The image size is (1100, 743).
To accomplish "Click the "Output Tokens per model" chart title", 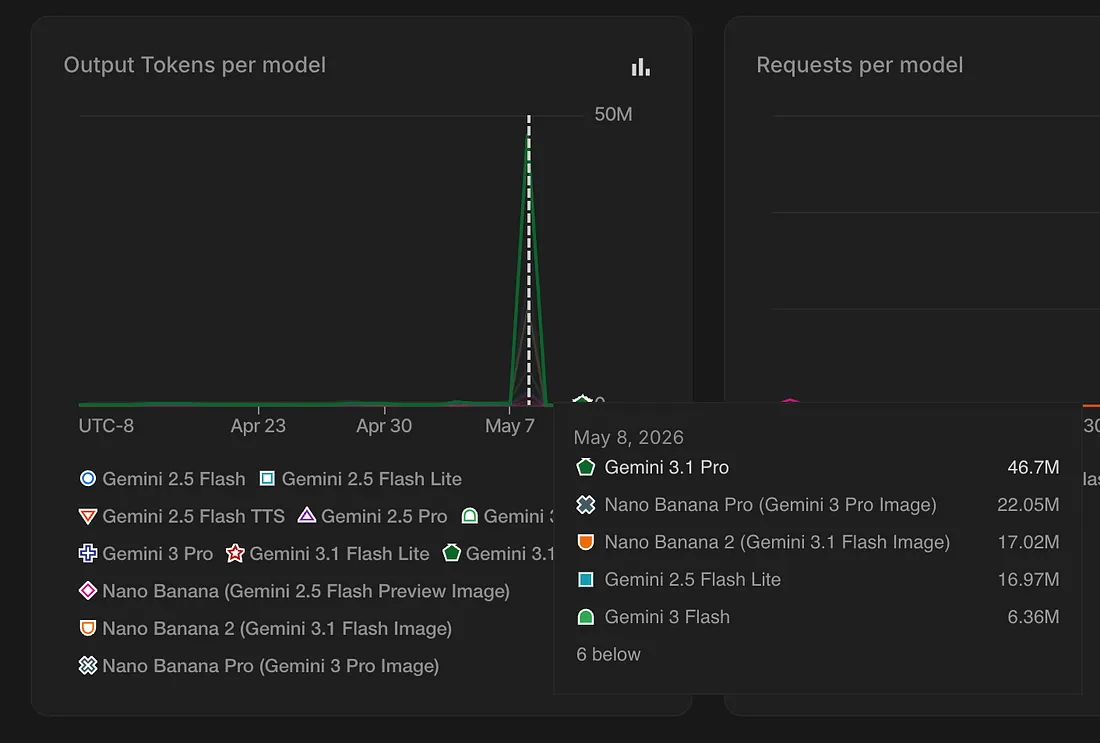I will [x=195, y=65].
